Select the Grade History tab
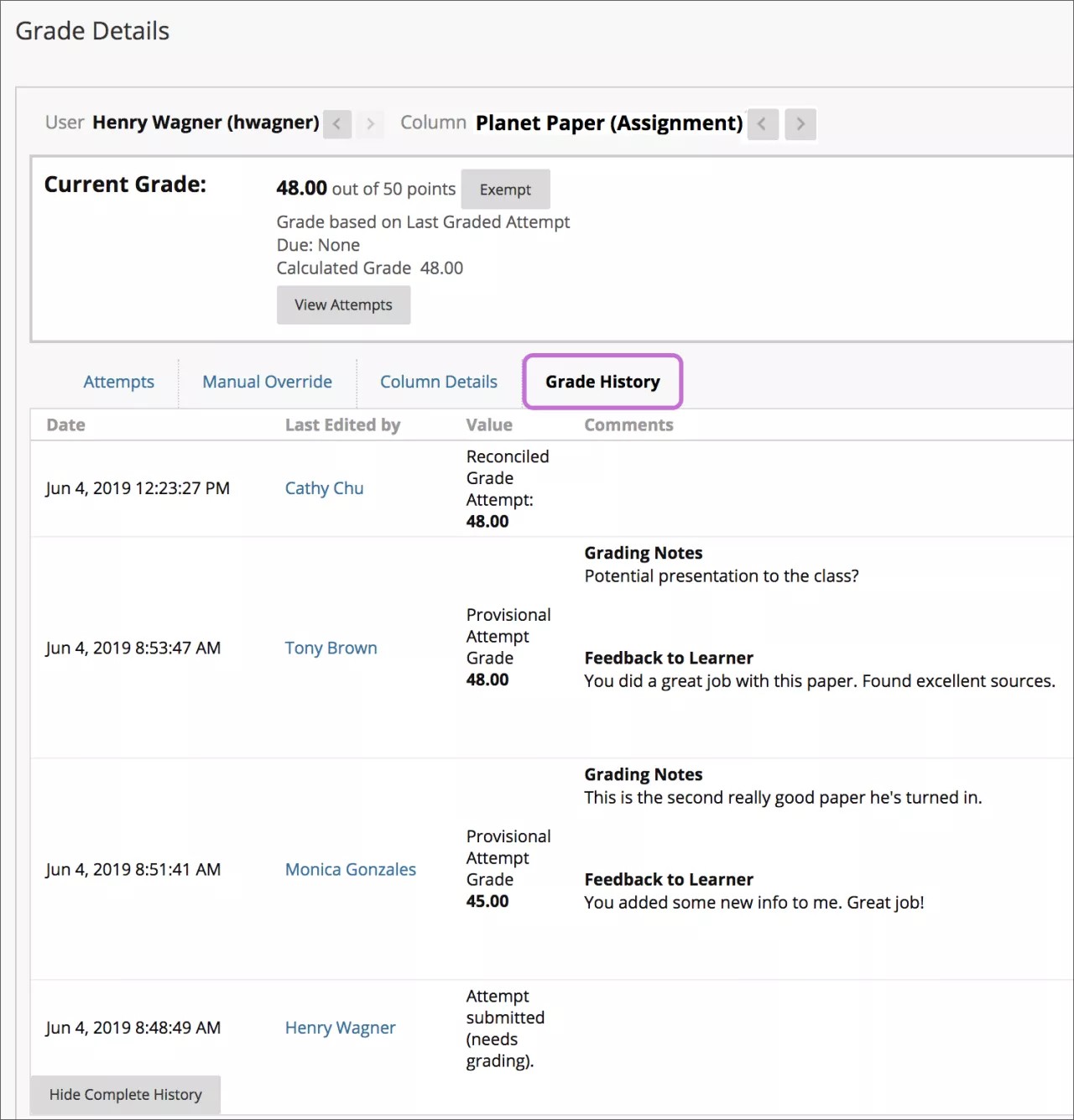The image size is (1074, 1120). [x=602, y=382]
